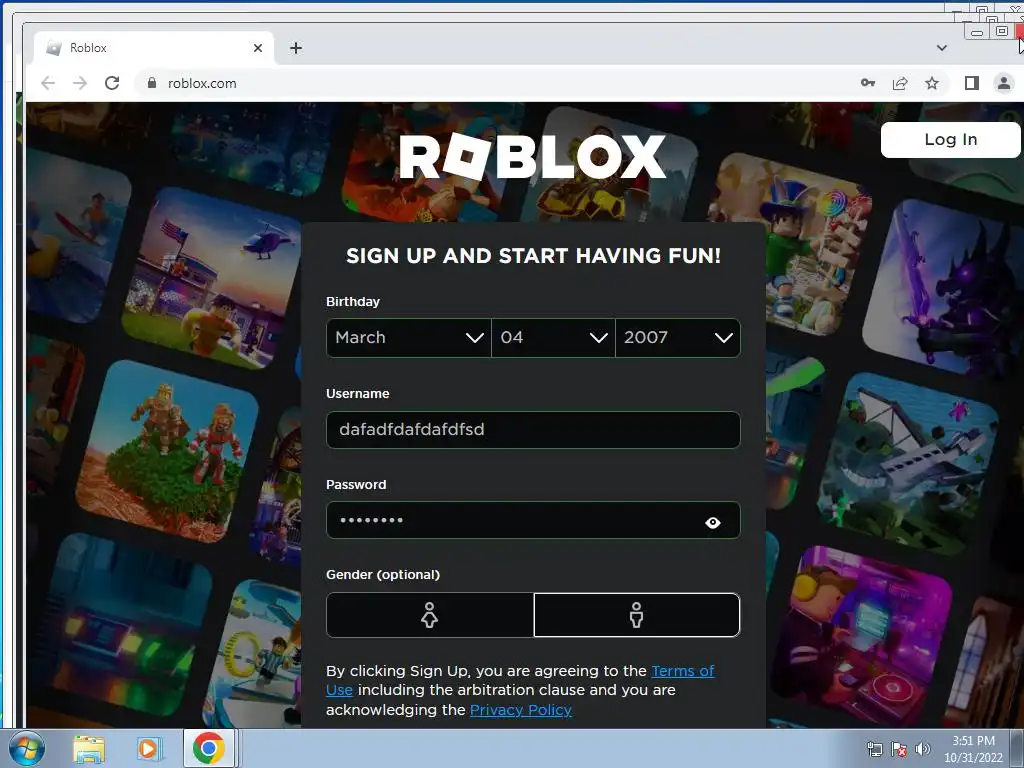Image resolution: width=1024 pixels, height=768 pixels.
Task: Click the roblox.com address bar
Action: (x=496, y=83)
